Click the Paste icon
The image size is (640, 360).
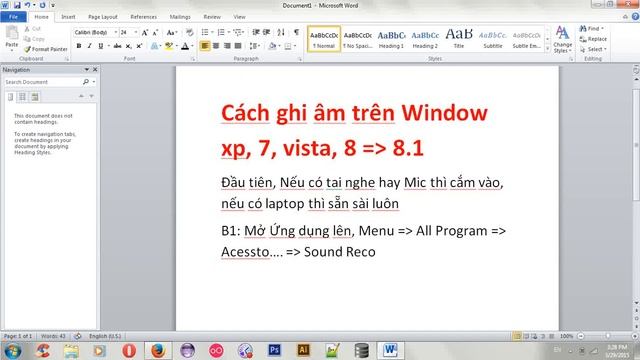click(12, 33)
